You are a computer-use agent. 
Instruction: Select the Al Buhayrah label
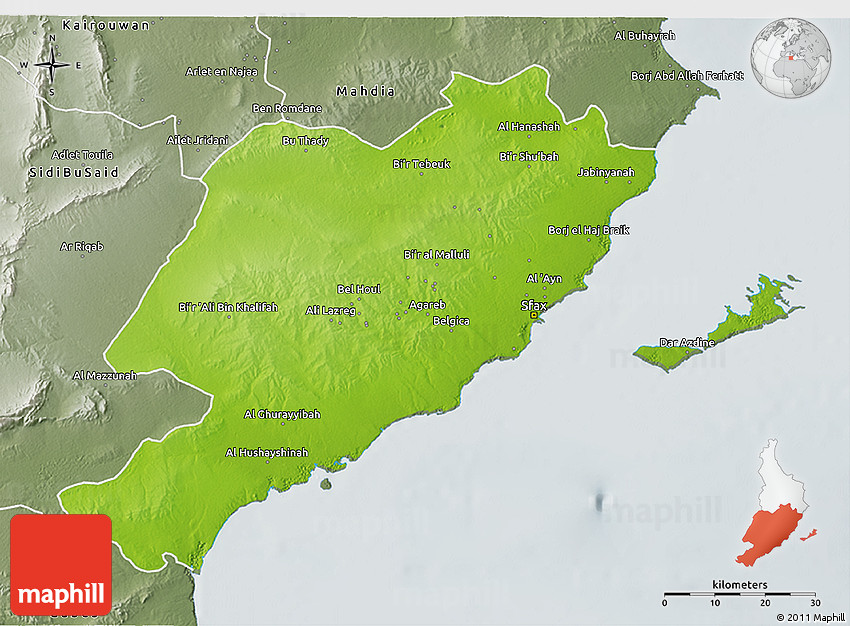tap(645, 36)
